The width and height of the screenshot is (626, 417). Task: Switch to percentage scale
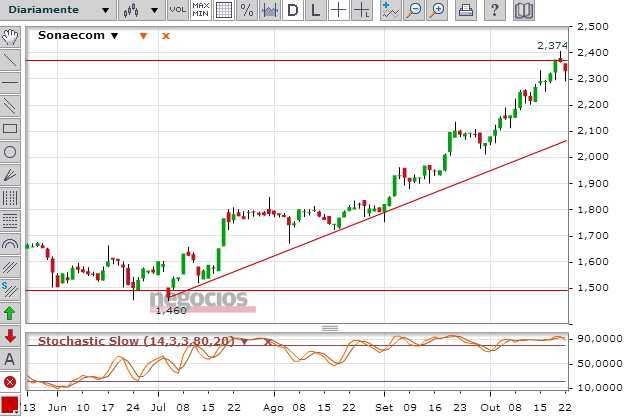tap(247, 10)
